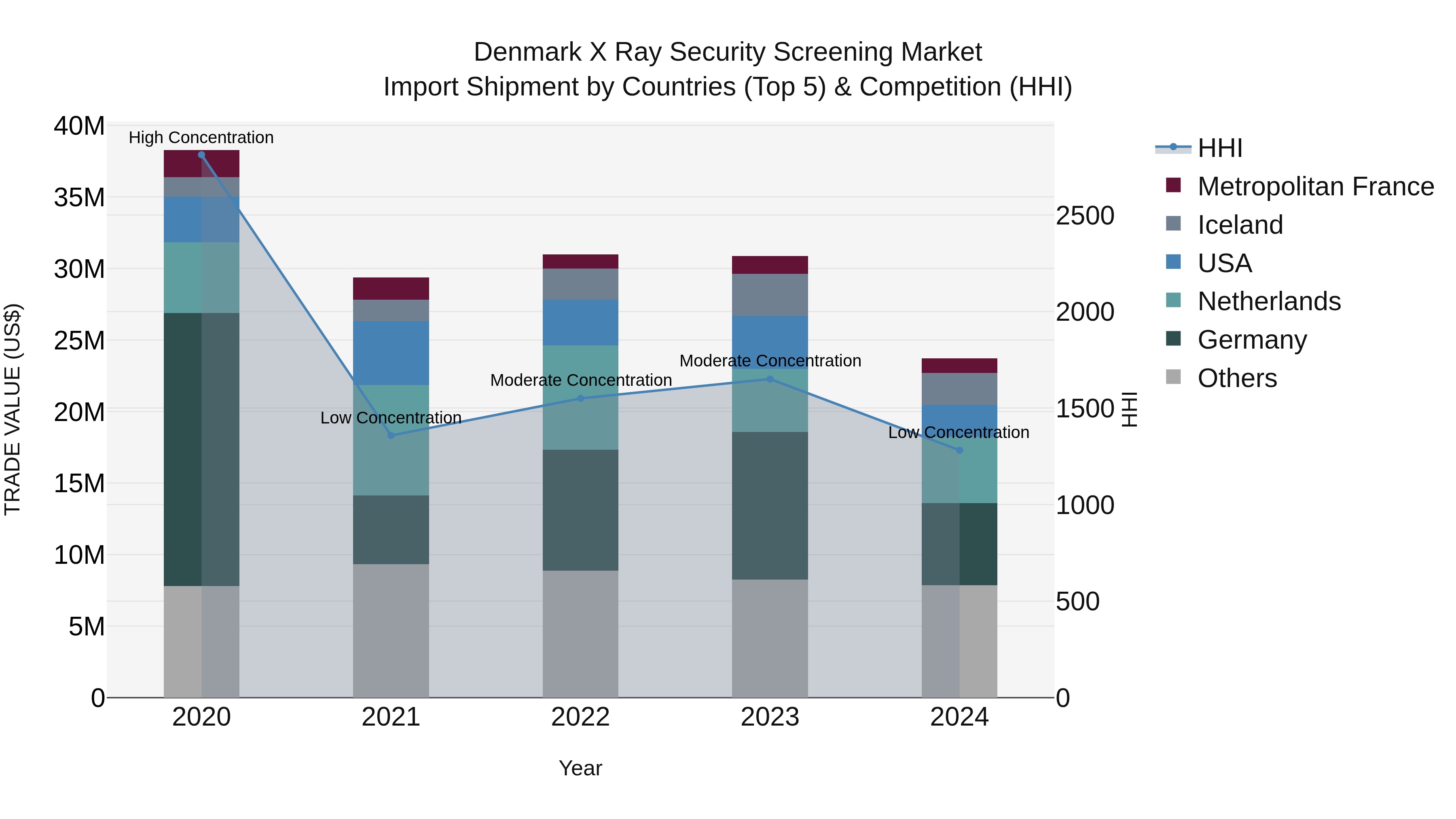Screen dimensions: 1456x819
Task: Click the Metropolitan France color swatch
Action: 1173,185
